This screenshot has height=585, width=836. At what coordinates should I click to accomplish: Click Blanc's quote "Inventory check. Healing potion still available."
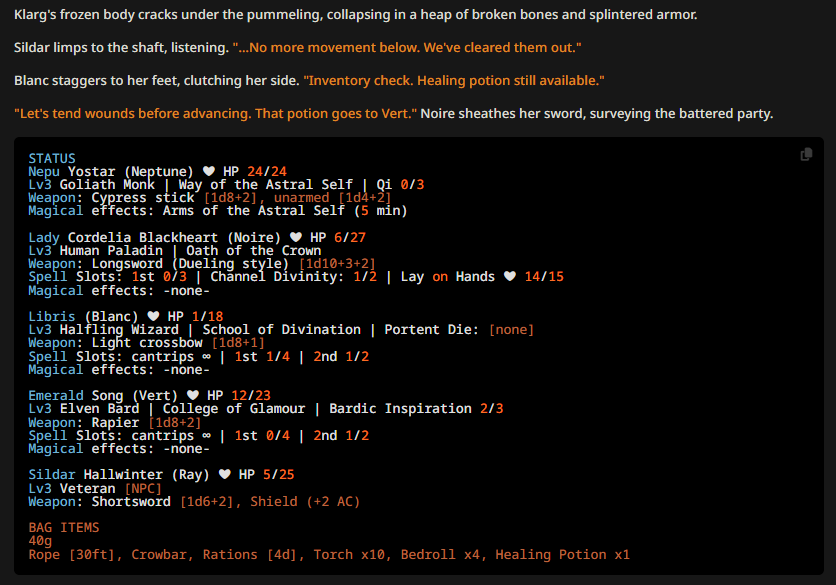[x=454, y=81]
